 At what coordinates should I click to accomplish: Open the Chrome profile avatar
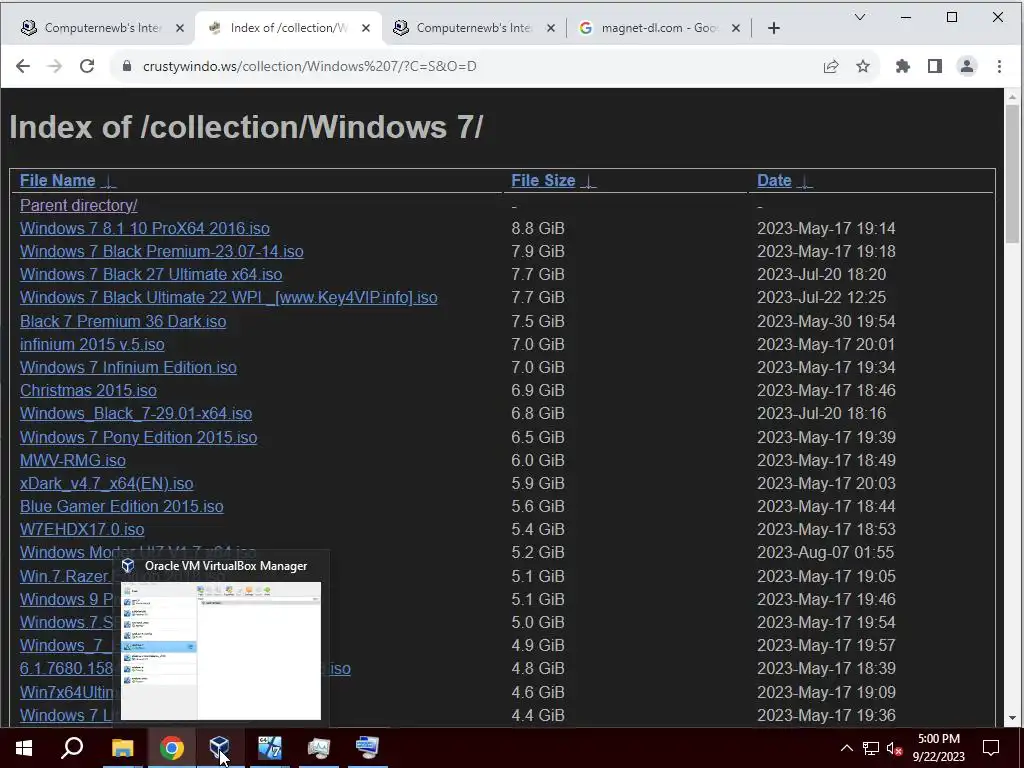tap(967, 66)
